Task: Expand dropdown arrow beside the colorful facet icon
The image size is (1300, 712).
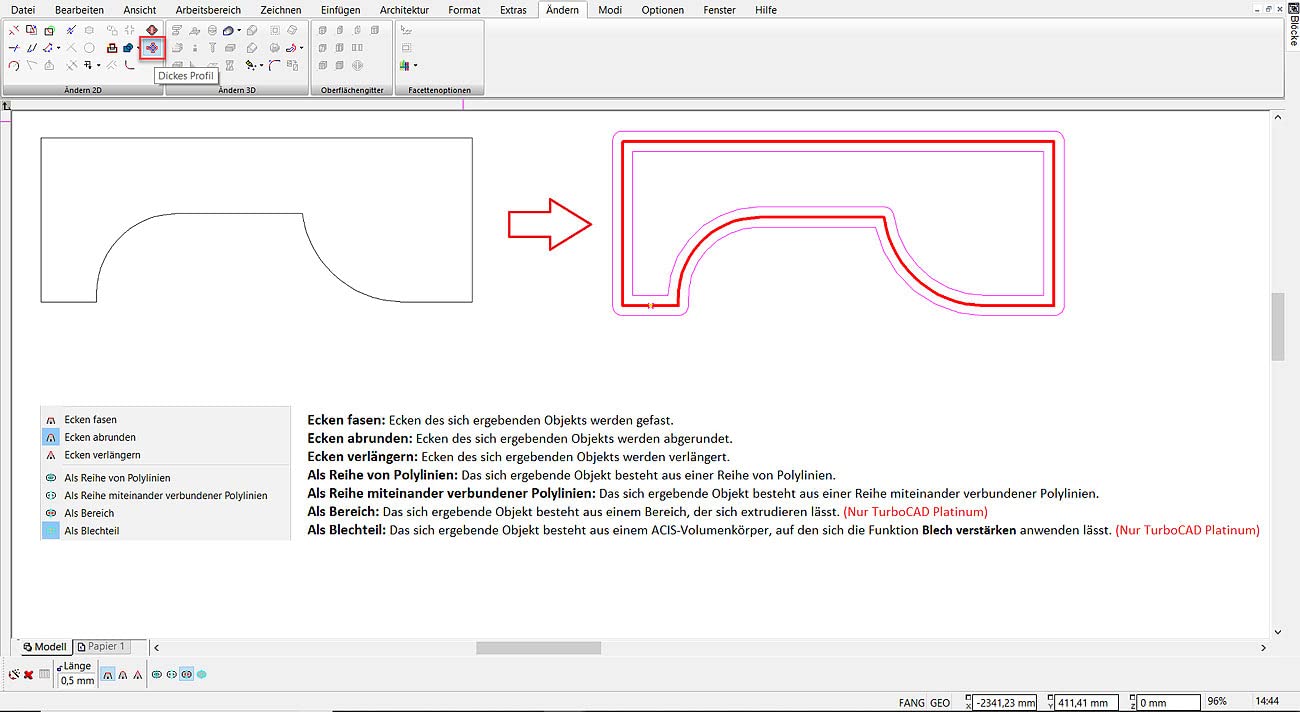Action: (x=415, y=66)
